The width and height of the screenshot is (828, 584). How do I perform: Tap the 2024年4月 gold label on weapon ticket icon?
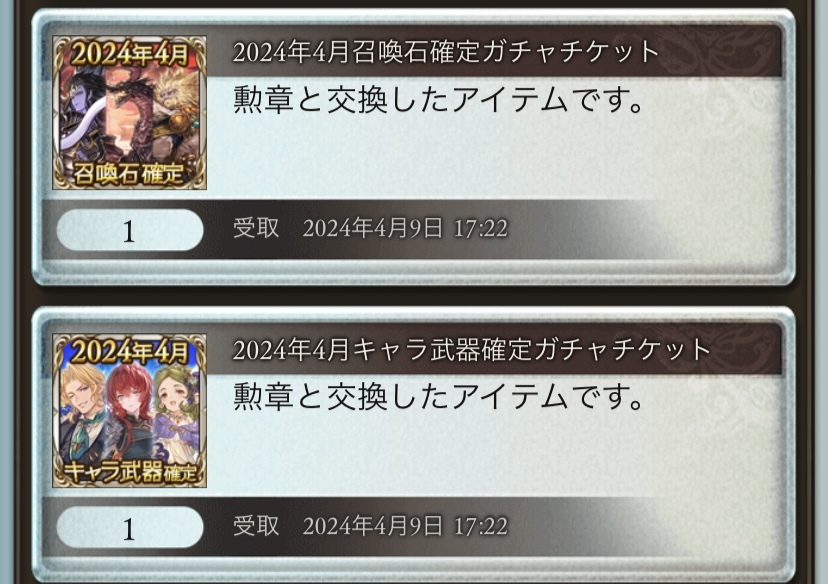[130, 351]
